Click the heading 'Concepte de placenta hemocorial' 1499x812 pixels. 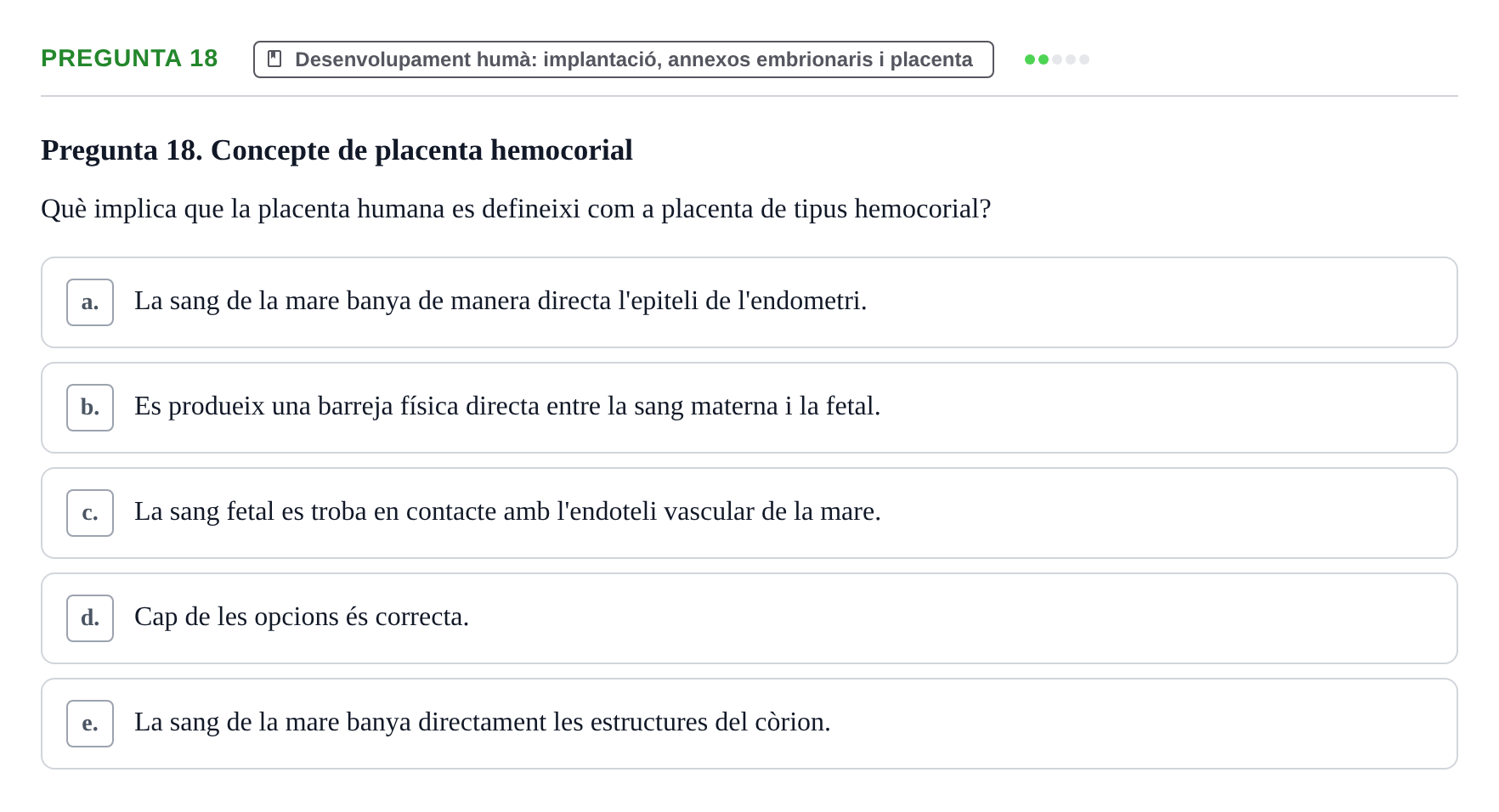click(x=337, y=150)
